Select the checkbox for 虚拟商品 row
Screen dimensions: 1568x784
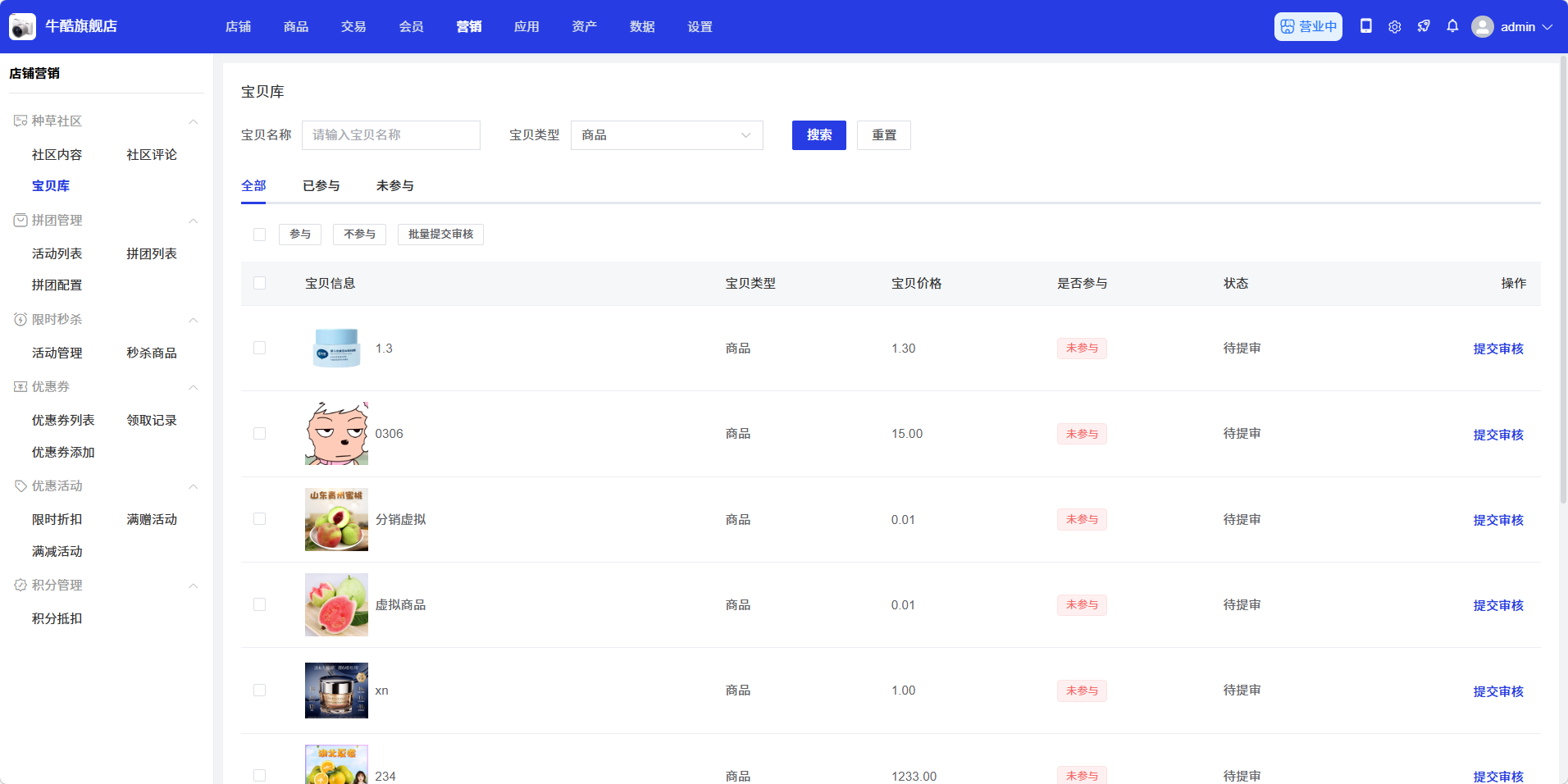(x=260, y=605)
